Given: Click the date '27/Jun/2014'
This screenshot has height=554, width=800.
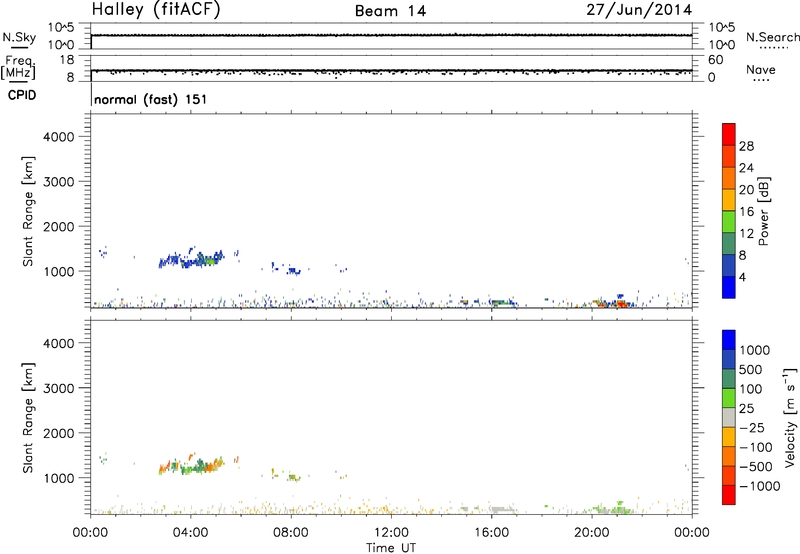Looking at the screenshot, I should pos(639,10).
